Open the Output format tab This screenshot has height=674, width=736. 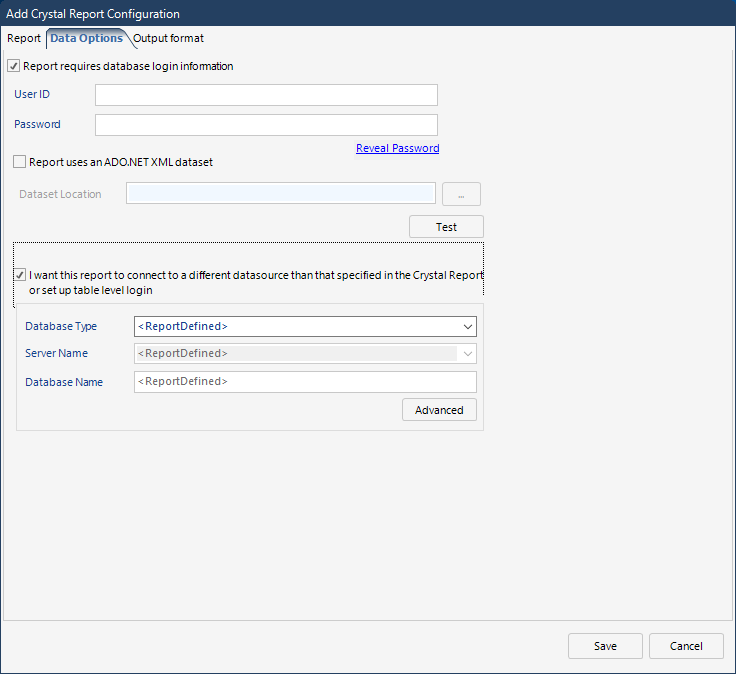click(x=168, y=38)
